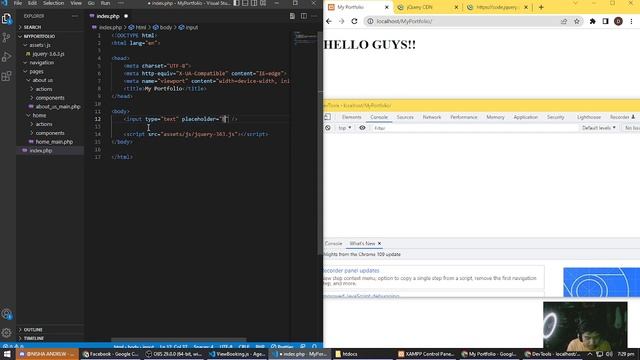Image resolution: width=640 pixels, height=360 pixels.
Task: Open the Selection menu in VS Code
Action: [53, 3]
